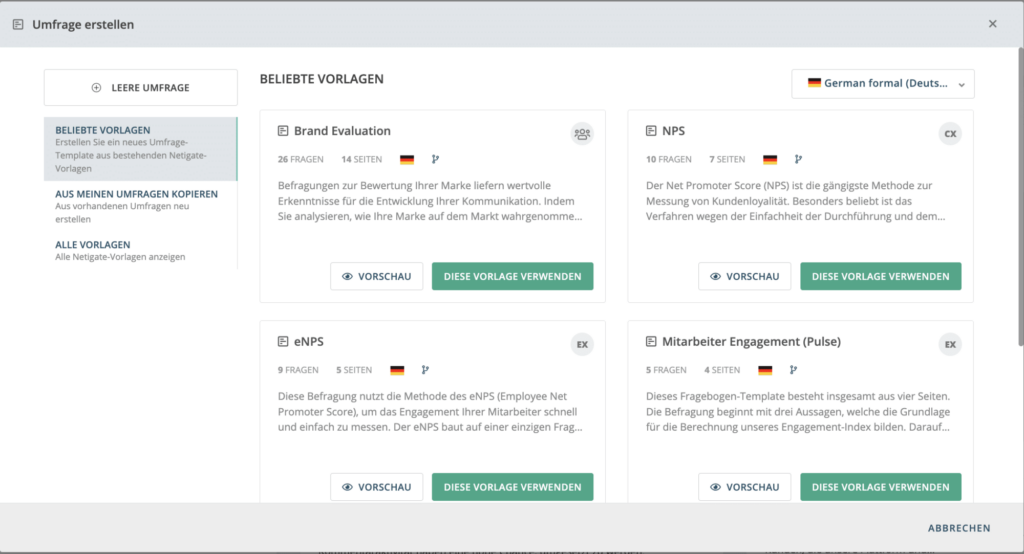Click the audience group icon on Brand Evaluation
This screenshot has height=554, width=1024.
click(582, 134)
